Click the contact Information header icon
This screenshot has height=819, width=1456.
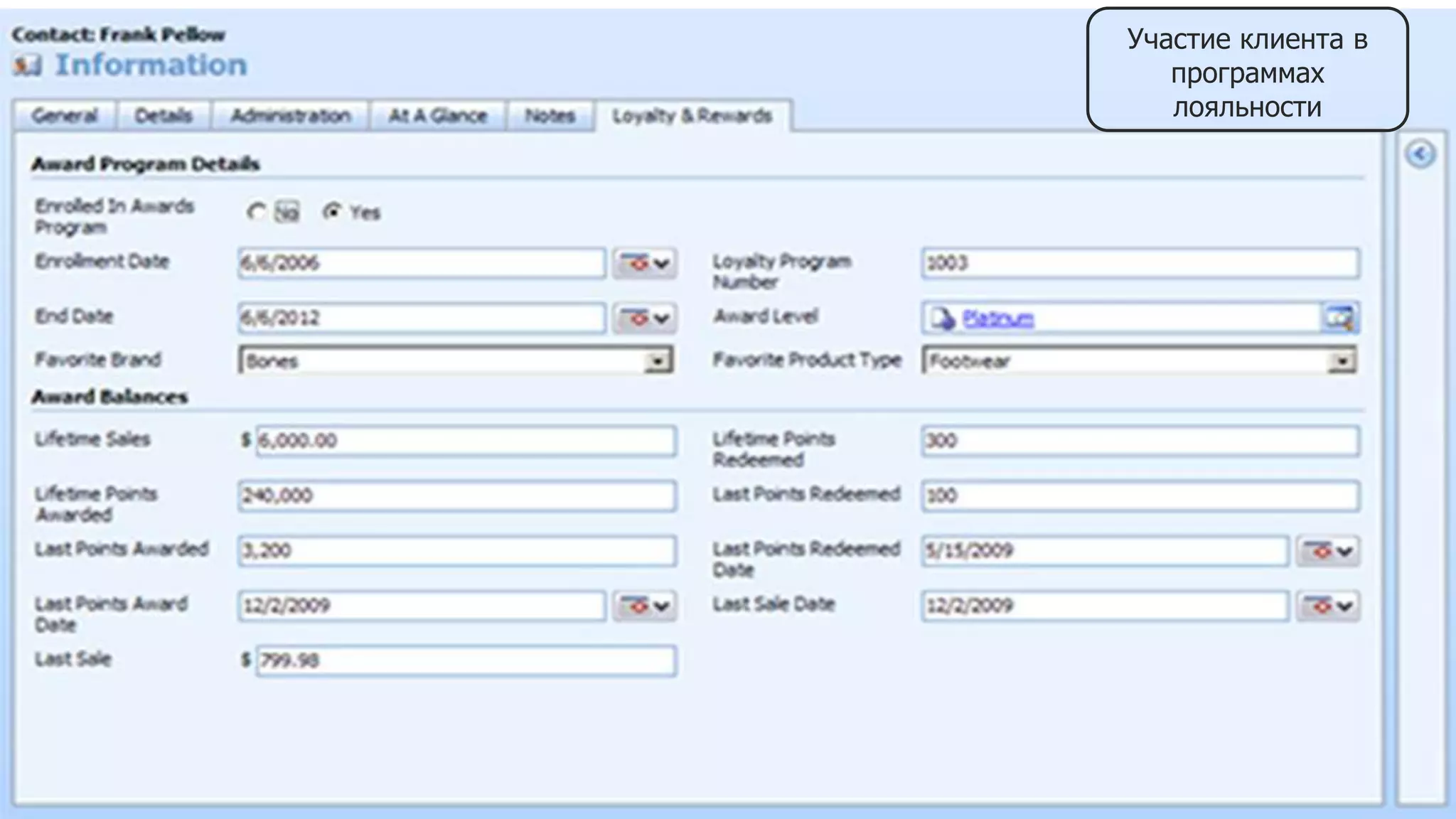27,66
